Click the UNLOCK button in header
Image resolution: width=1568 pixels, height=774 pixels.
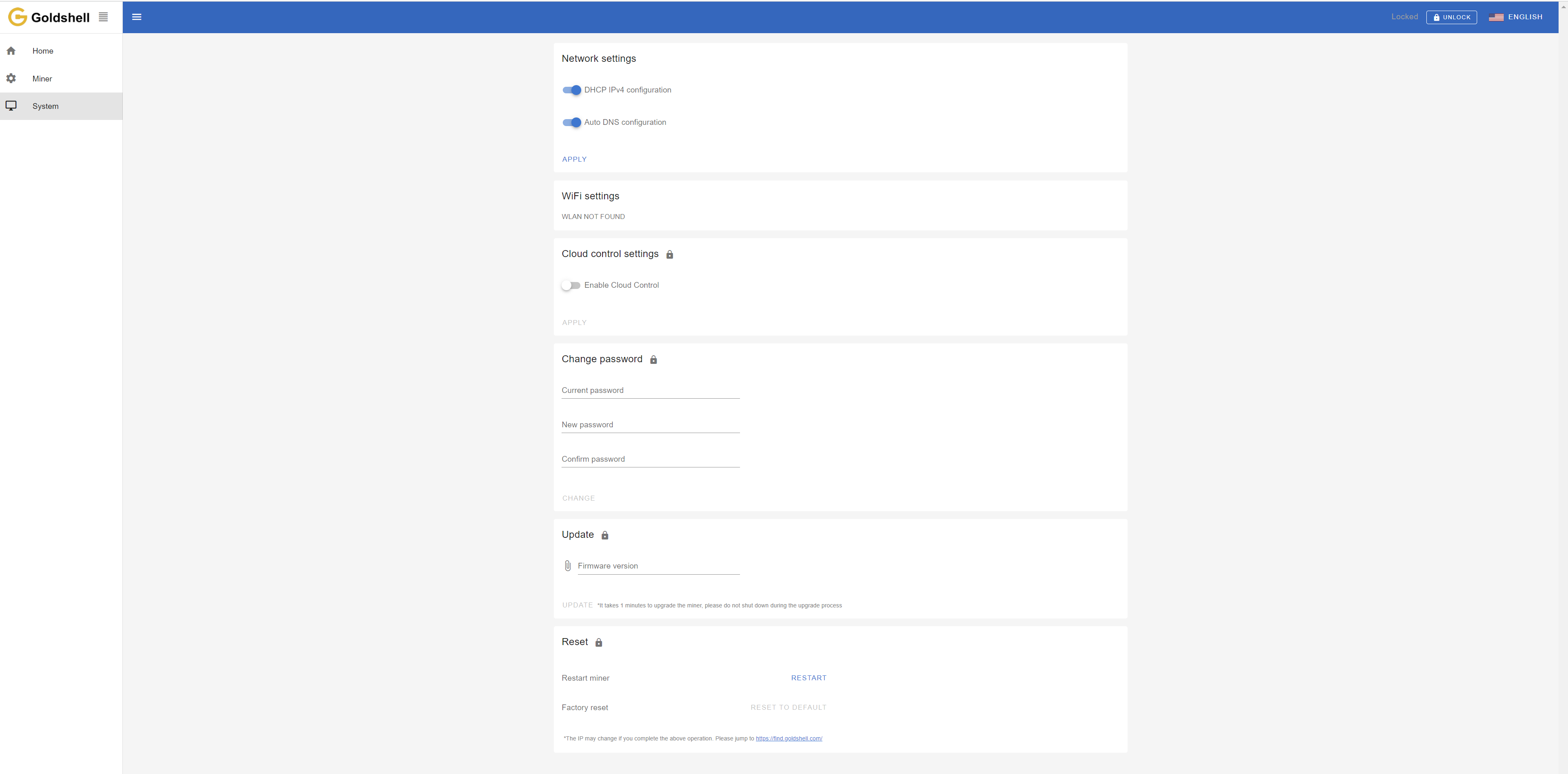[1451, 17]
